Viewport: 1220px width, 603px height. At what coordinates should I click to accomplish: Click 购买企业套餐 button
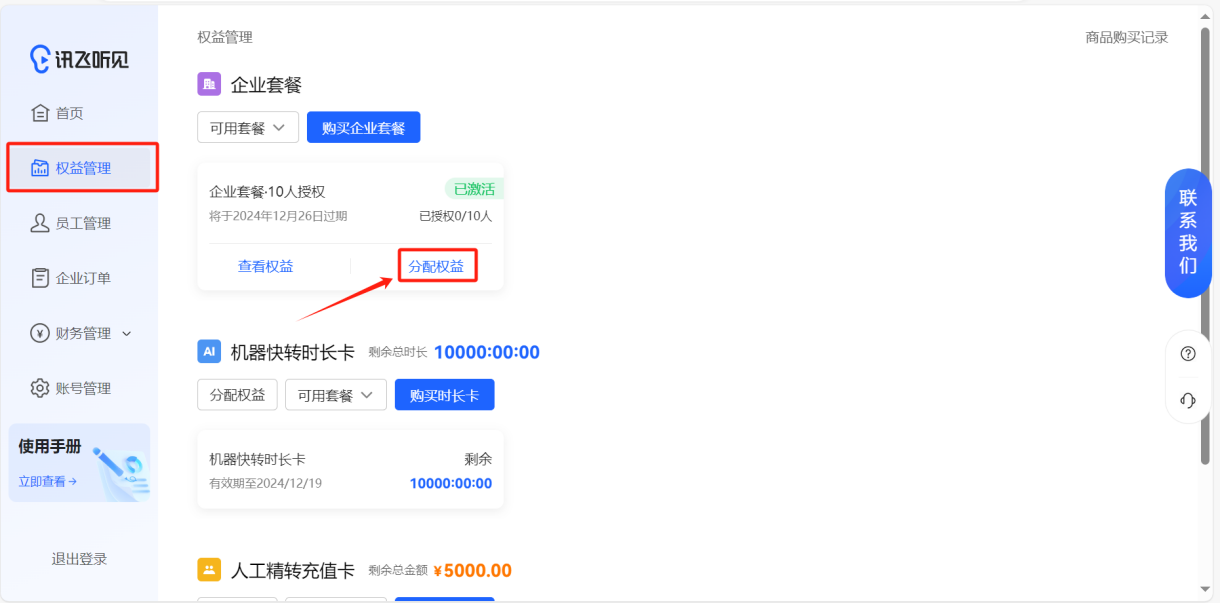point(363,128)
